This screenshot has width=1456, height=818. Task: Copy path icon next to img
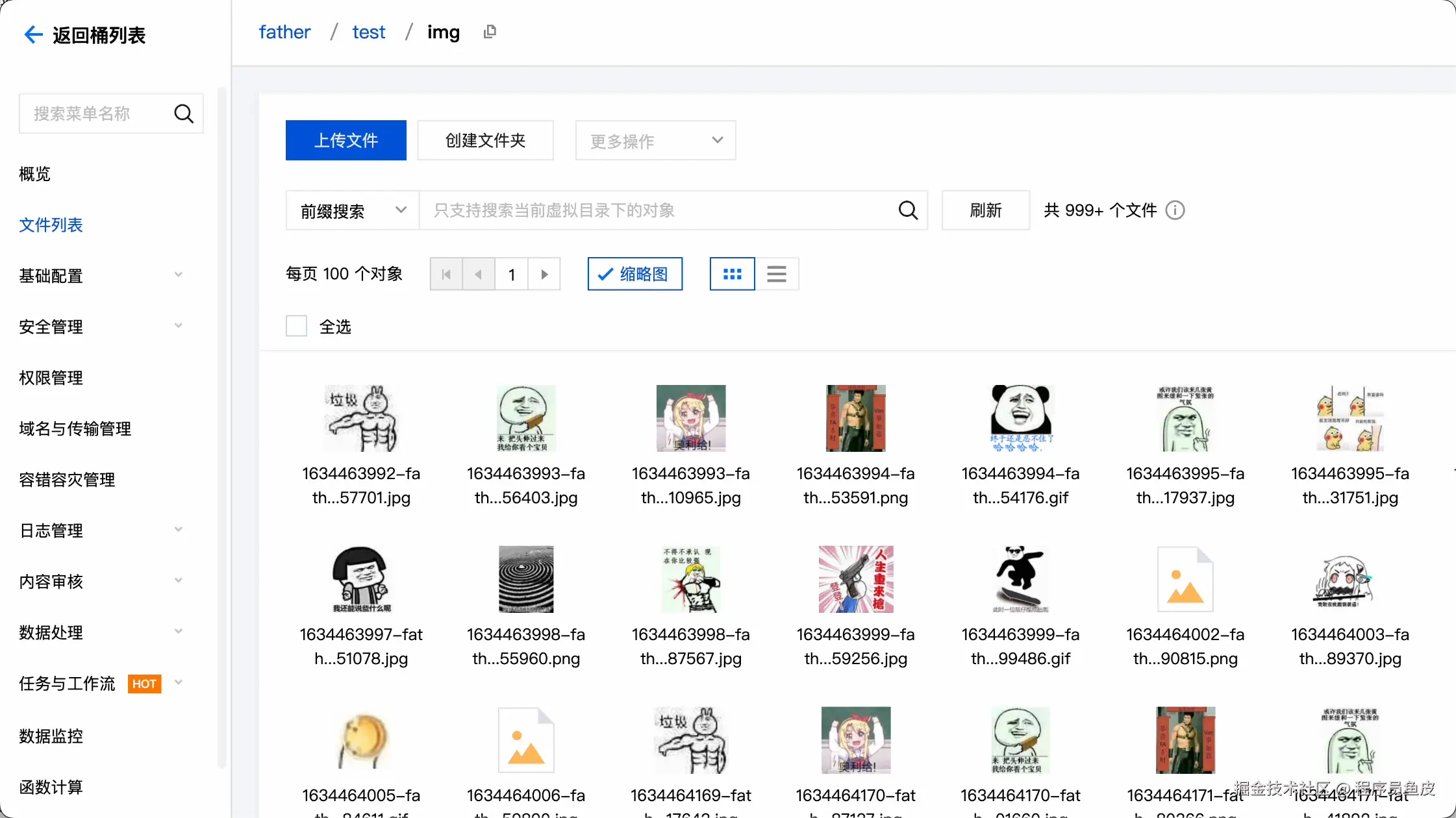pos(490,32)
